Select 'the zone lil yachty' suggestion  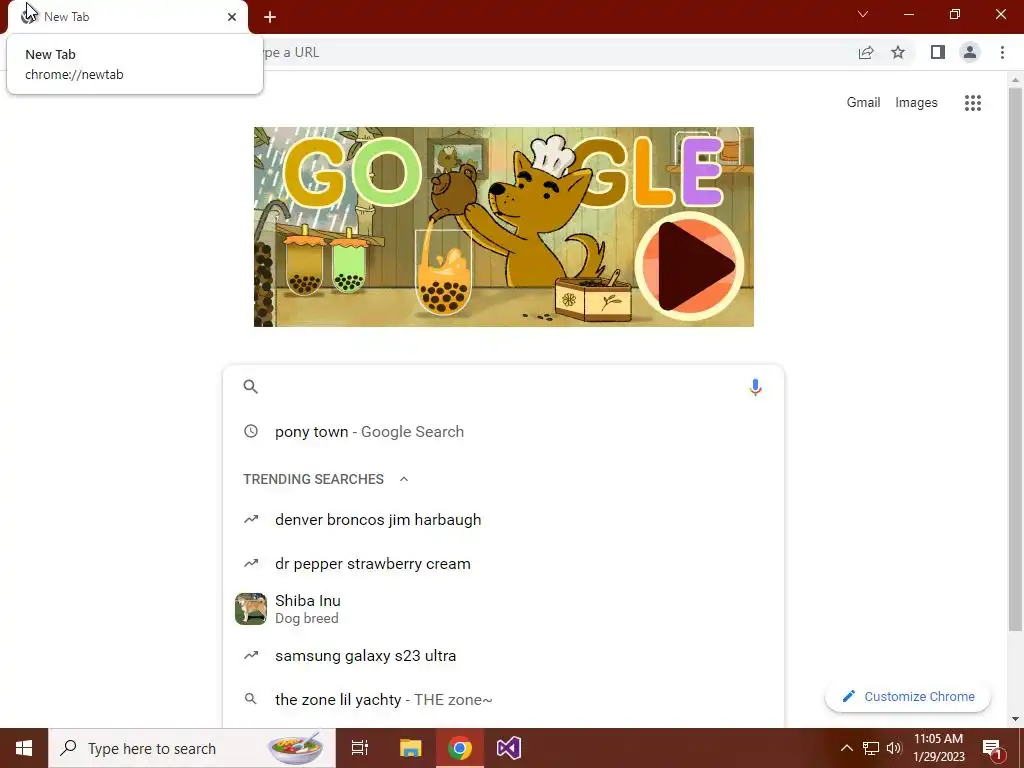503,699
